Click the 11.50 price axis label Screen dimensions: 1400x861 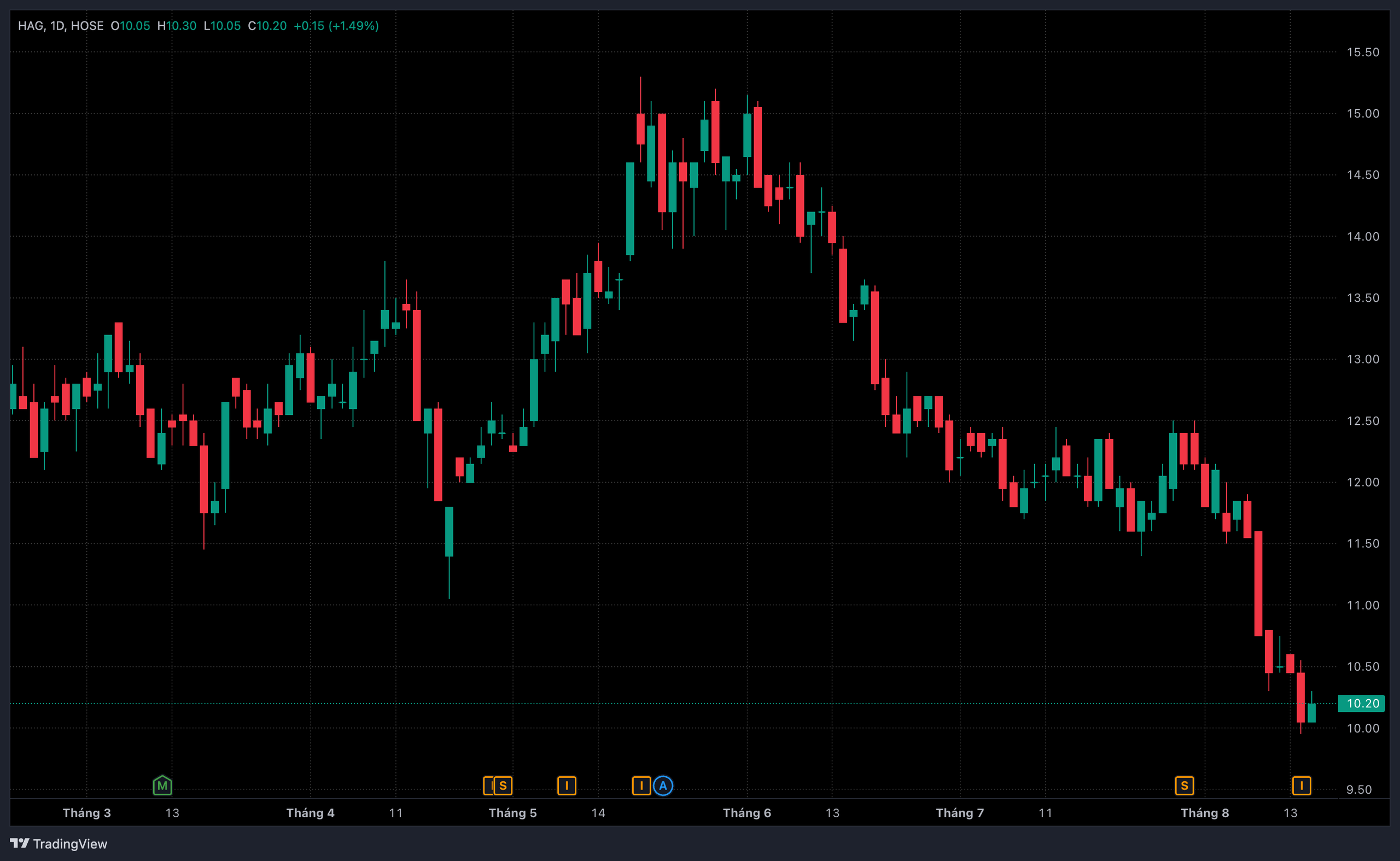point(1362,543)
